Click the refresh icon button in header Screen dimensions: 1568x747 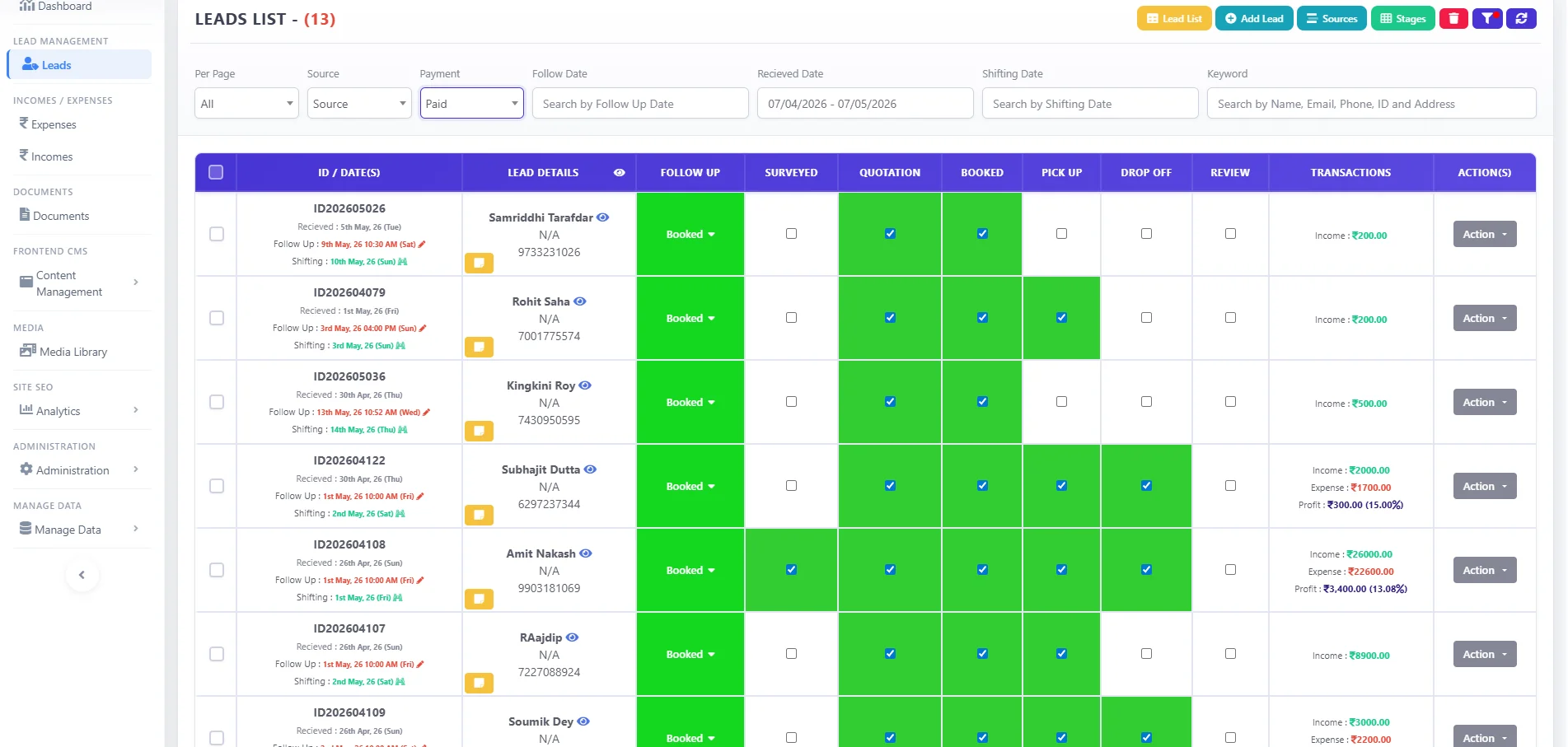(1521, 18)
